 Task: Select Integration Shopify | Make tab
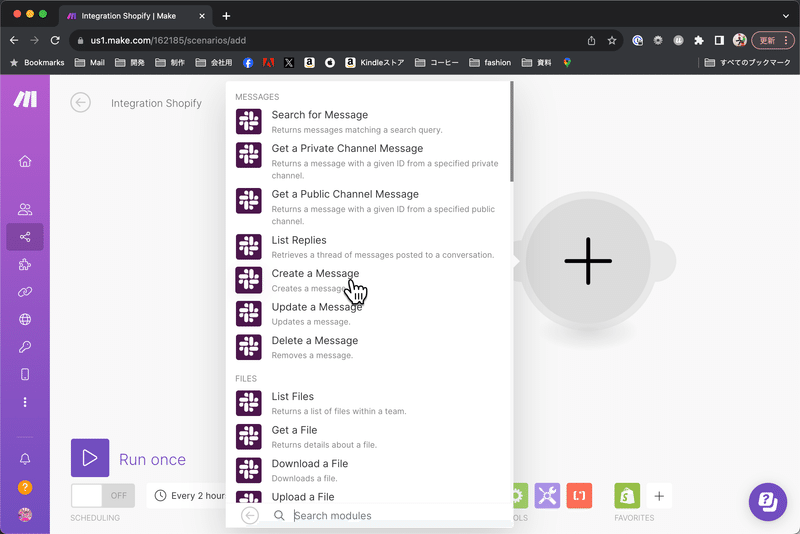[x=136, y=16]
